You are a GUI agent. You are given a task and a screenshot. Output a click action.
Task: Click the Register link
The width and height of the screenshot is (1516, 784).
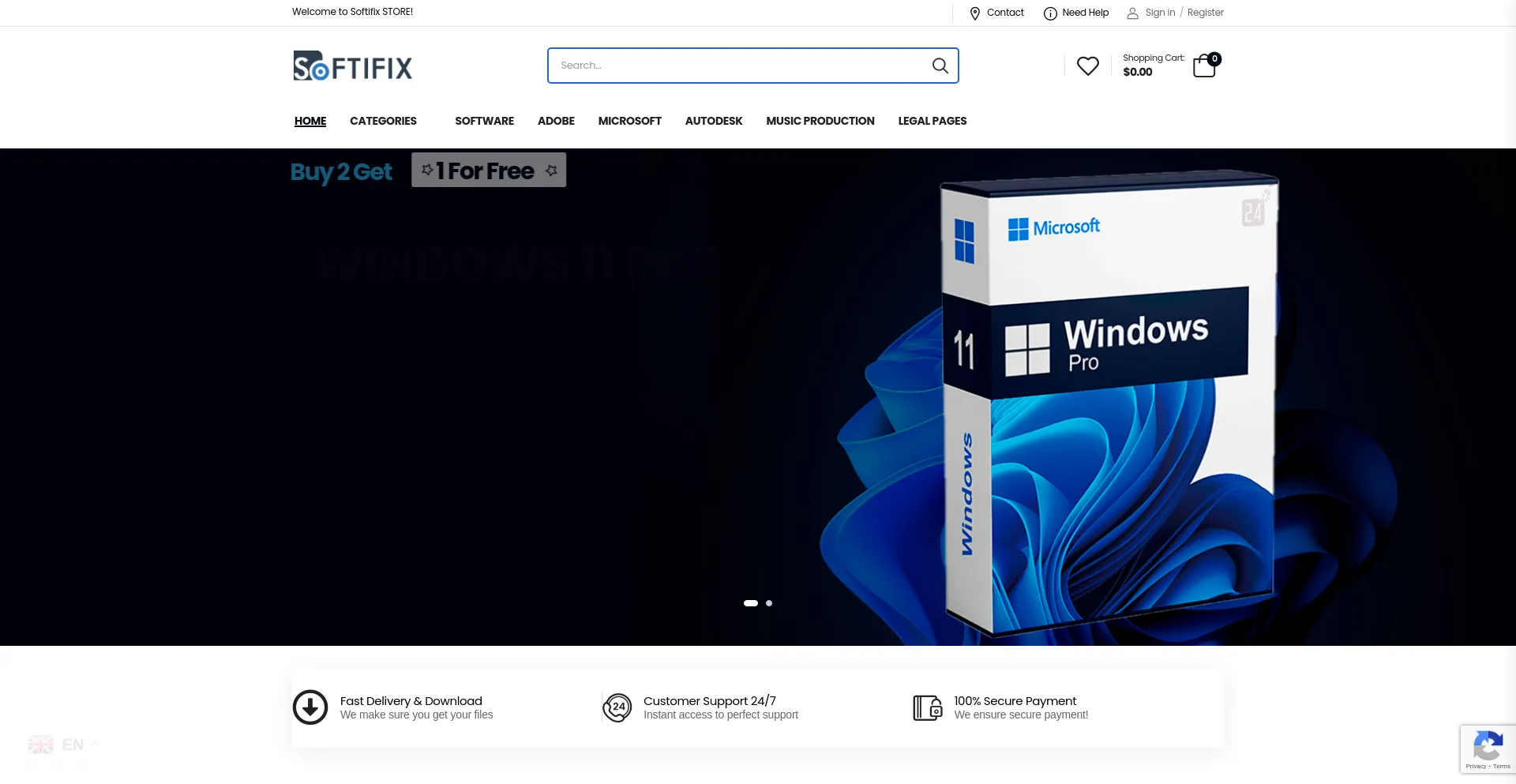click(1205, 13)
